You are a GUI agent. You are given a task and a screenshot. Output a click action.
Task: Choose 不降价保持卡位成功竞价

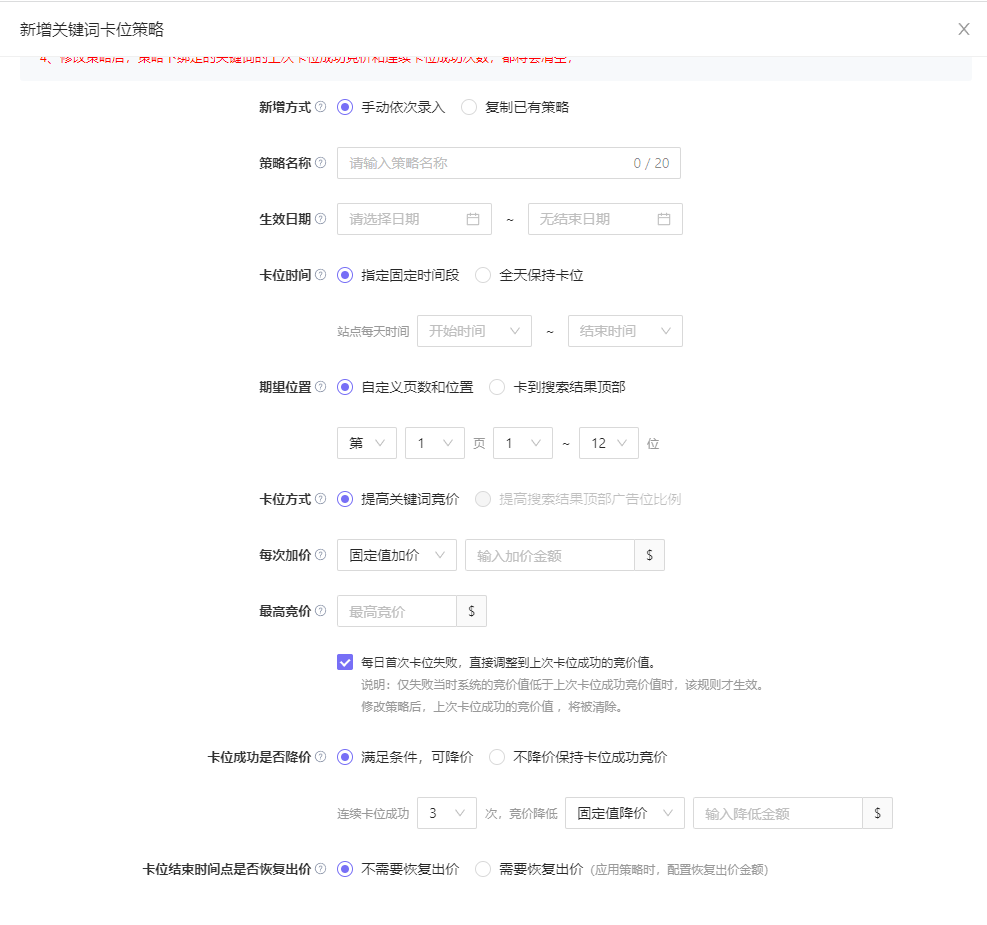[x=497, y=758]
